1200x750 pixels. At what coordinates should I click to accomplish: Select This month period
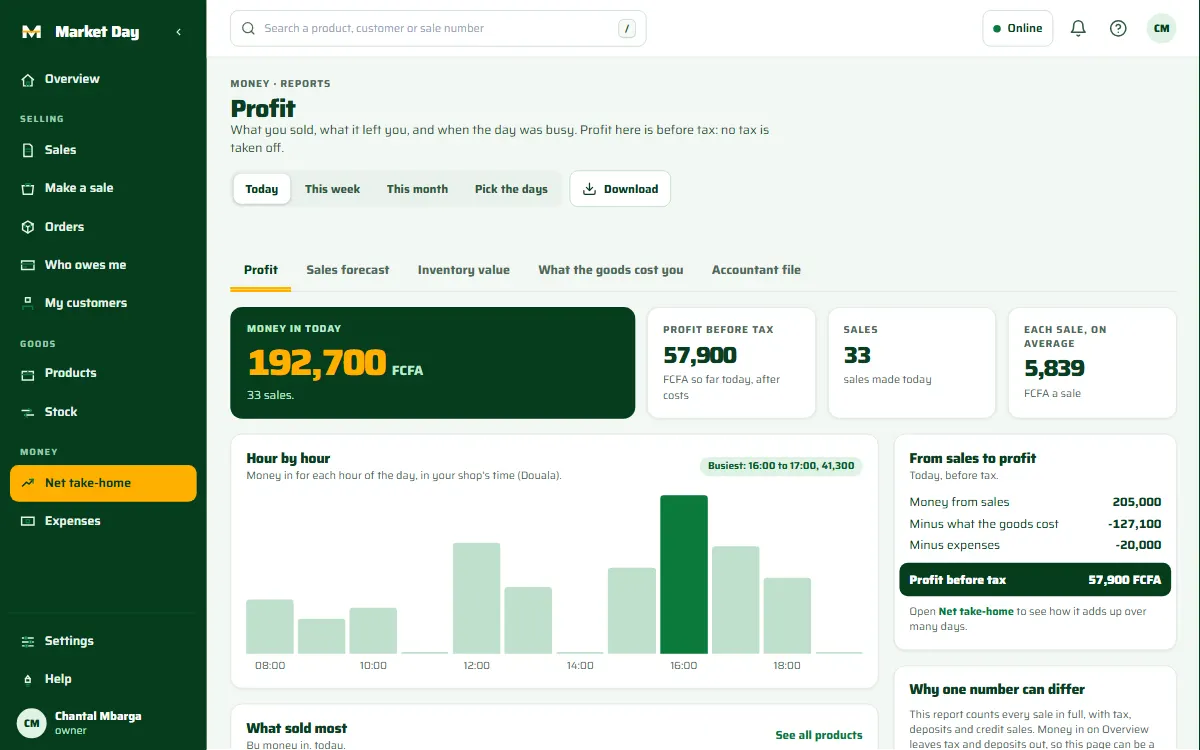click(x=417, y=189)
